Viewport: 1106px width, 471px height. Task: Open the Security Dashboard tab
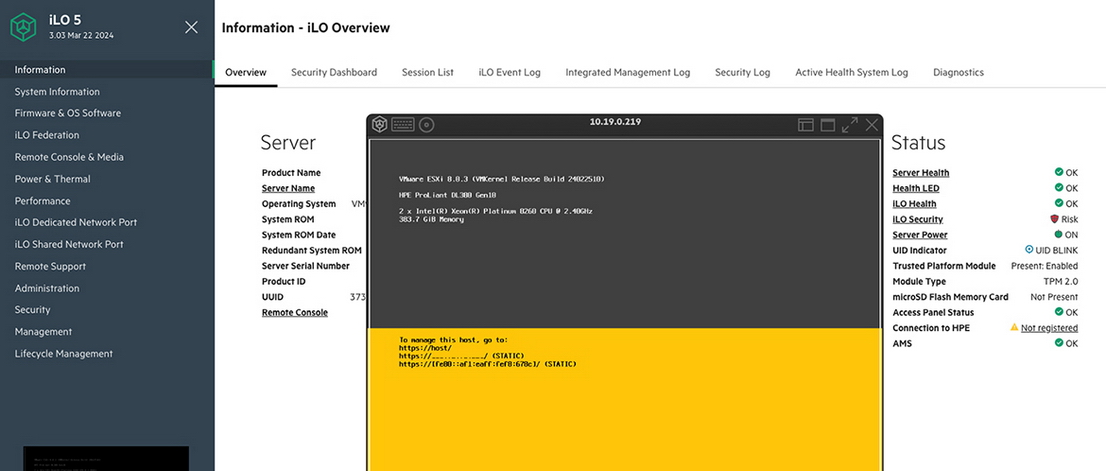tap(334, 72)
